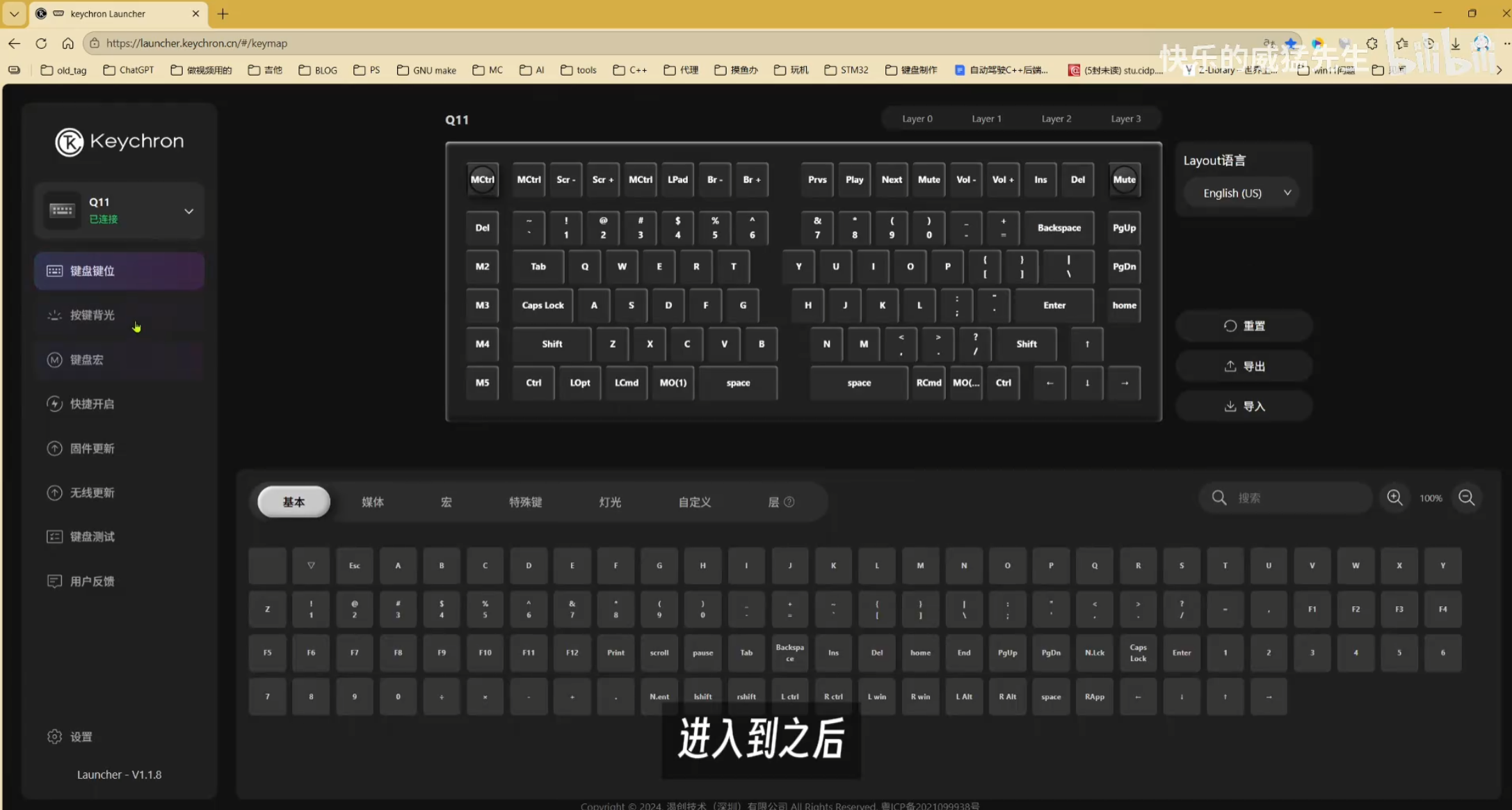
Task: Open the firmware update page
Action: (92, 448)
